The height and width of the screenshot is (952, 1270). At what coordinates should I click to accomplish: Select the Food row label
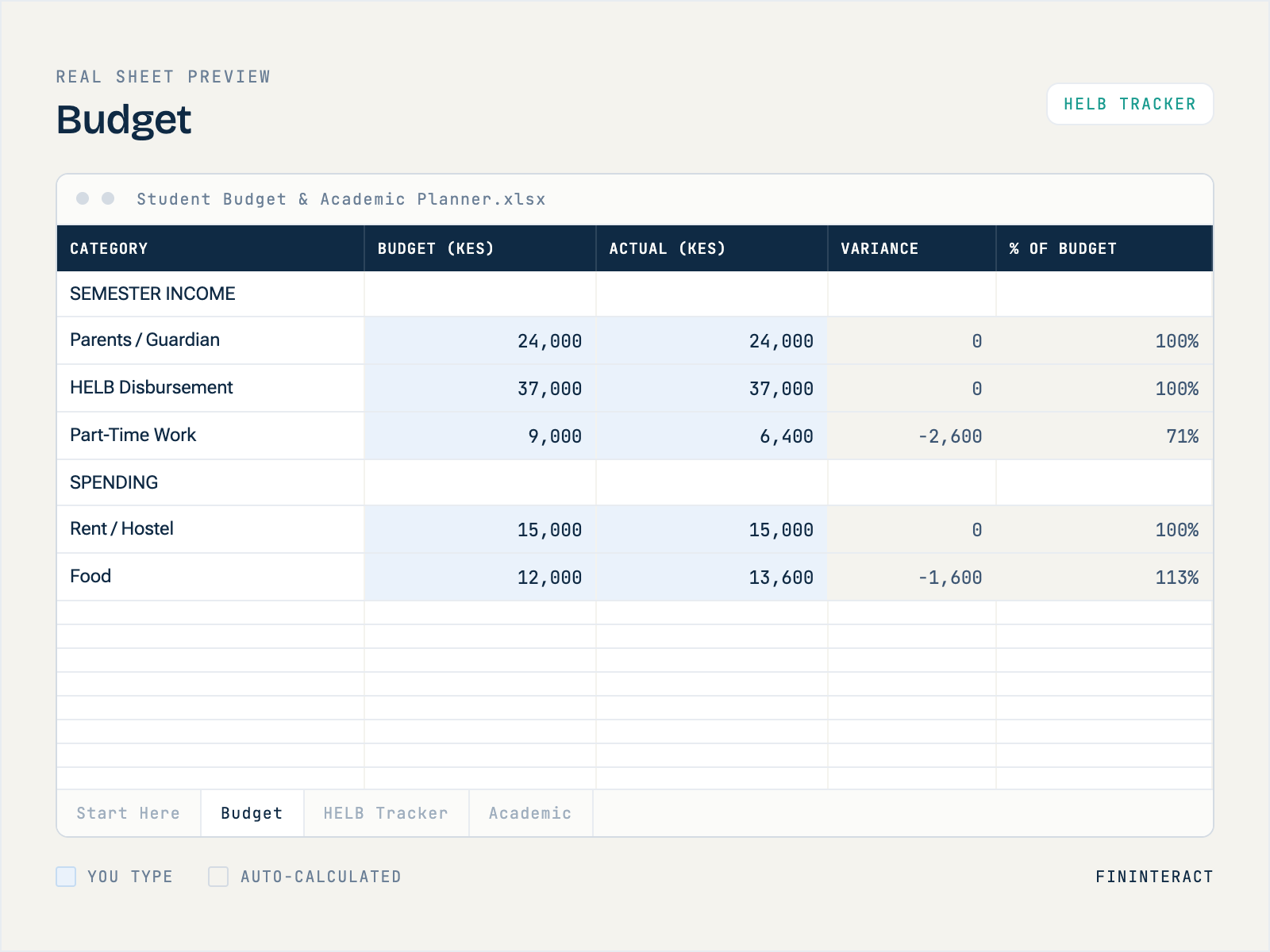click(x=90, y=576)
